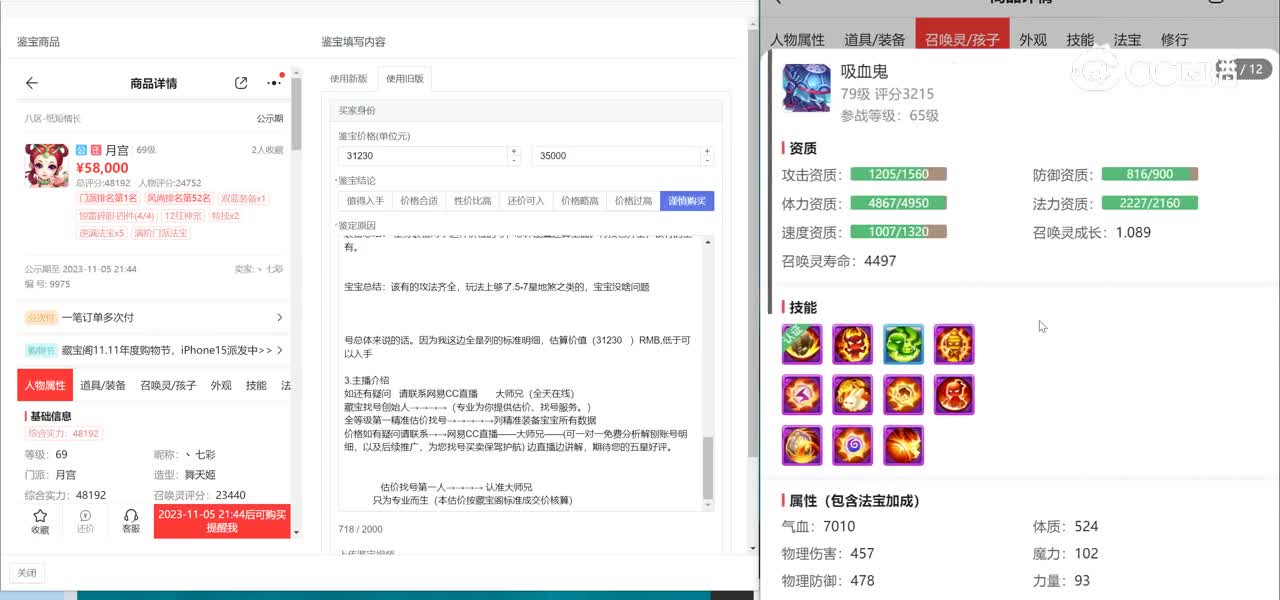This screenshot has width=1280, height=600.
Task: Open 外观 tab in left panel
Action: click(221, 385)
